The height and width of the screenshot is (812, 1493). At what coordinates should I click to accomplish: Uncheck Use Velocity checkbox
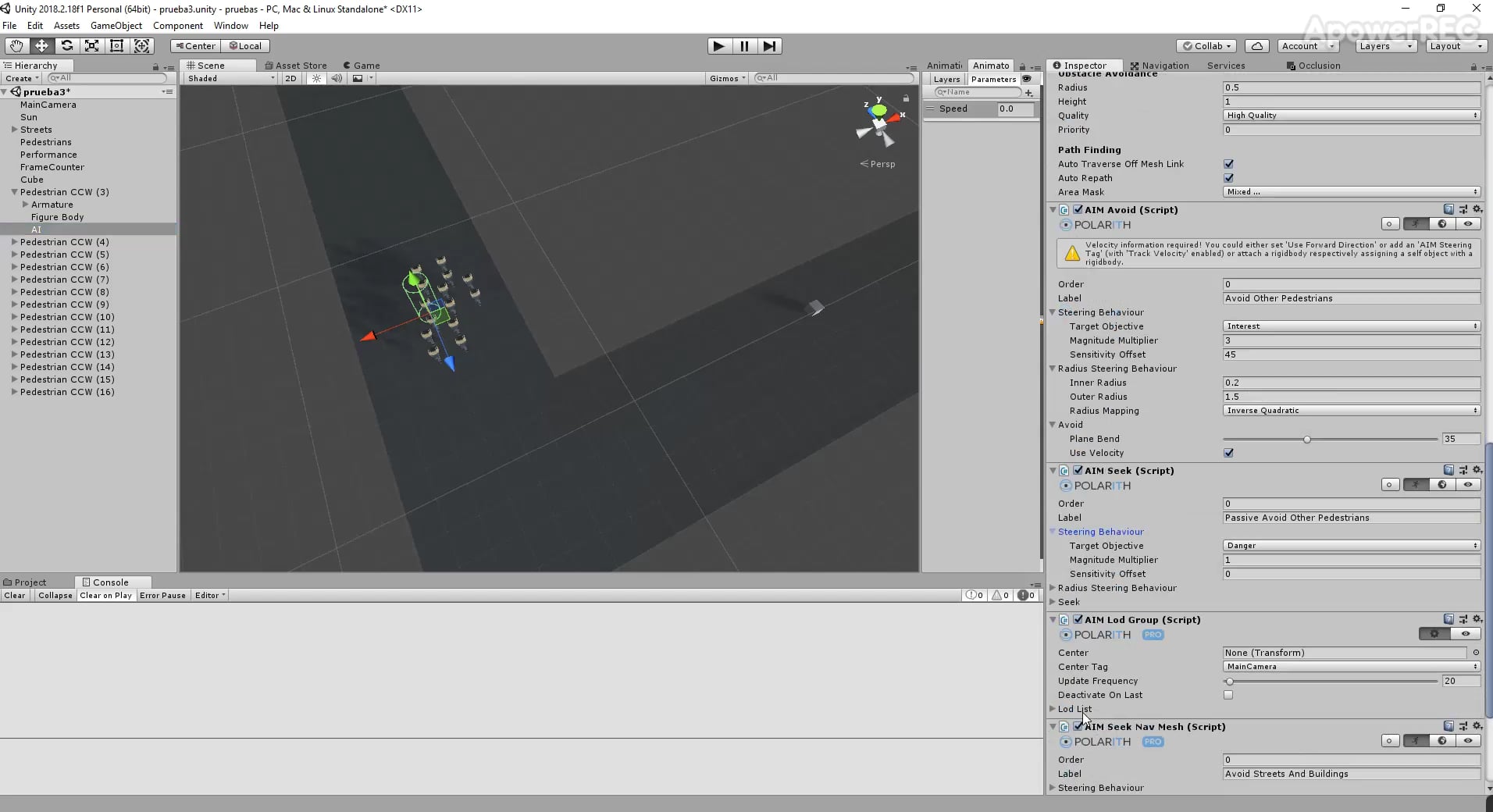(1228, 453)
